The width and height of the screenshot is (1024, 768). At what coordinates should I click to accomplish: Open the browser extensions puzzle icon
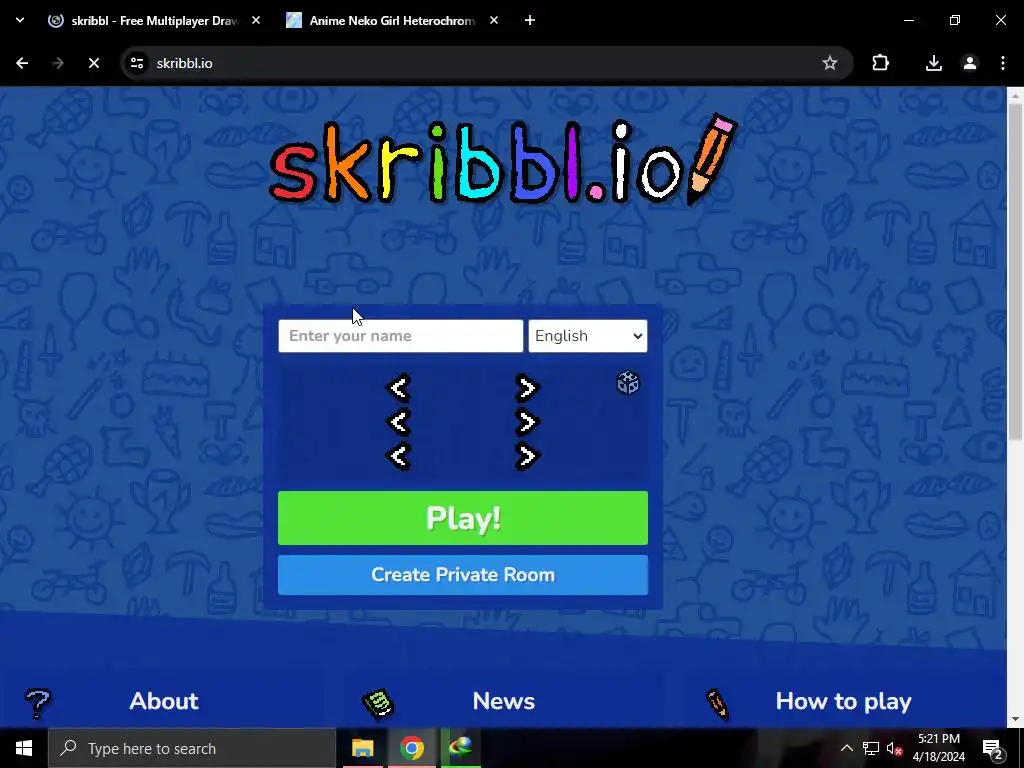[x=880, y=63]
